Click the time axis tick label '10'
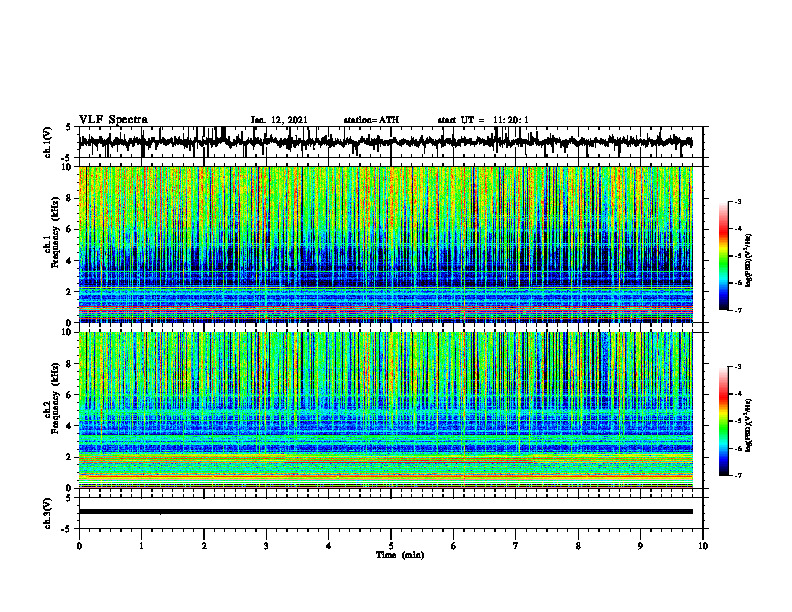The image size is (792, 612). (703, 546)
